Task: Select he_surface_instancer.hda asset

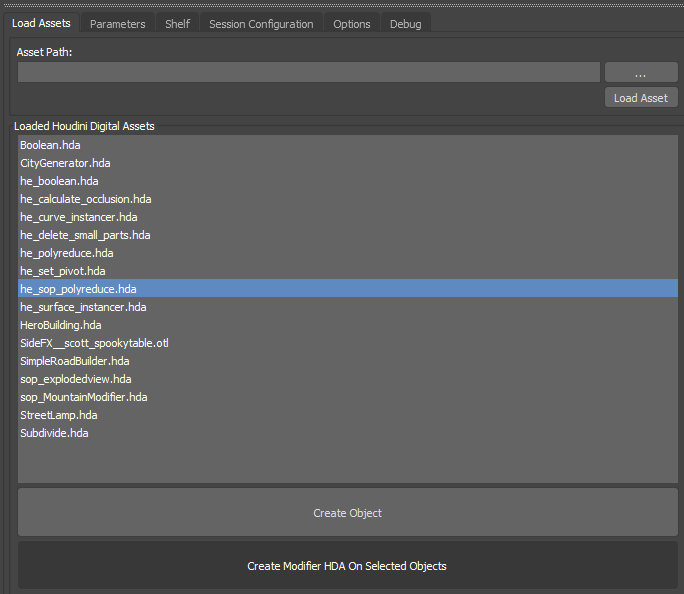Action: [x=83, y=307]
